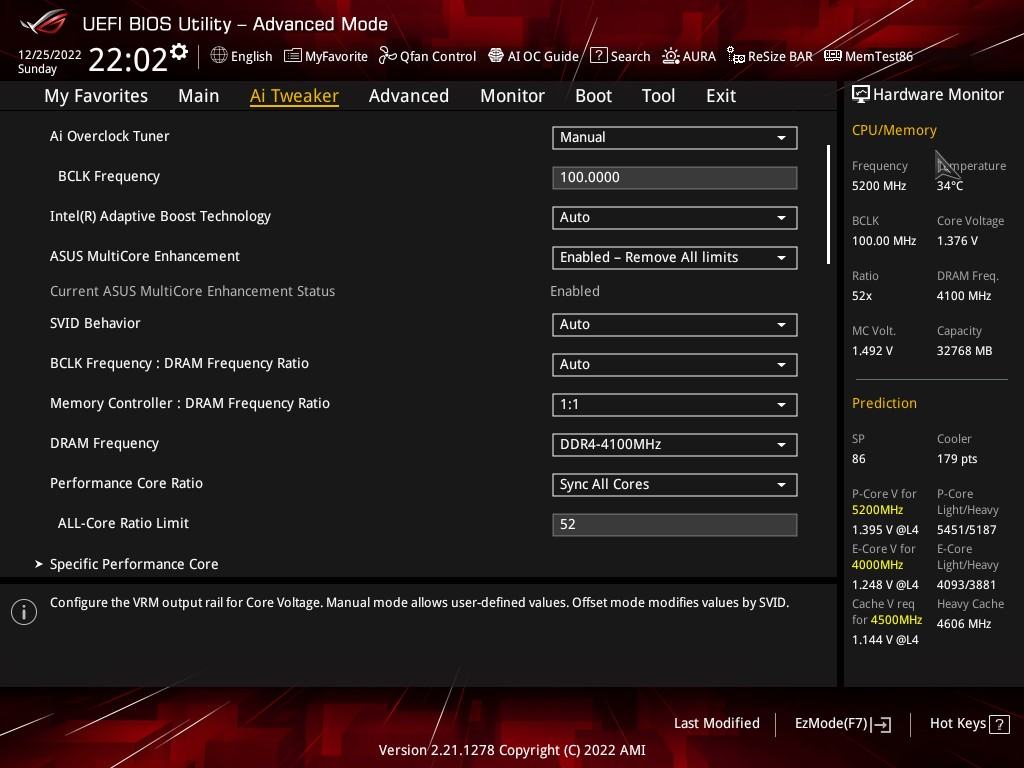Click the 52x Ratio value
The height and width of the screenshot is (768, 1024).
tap(862, 296)
